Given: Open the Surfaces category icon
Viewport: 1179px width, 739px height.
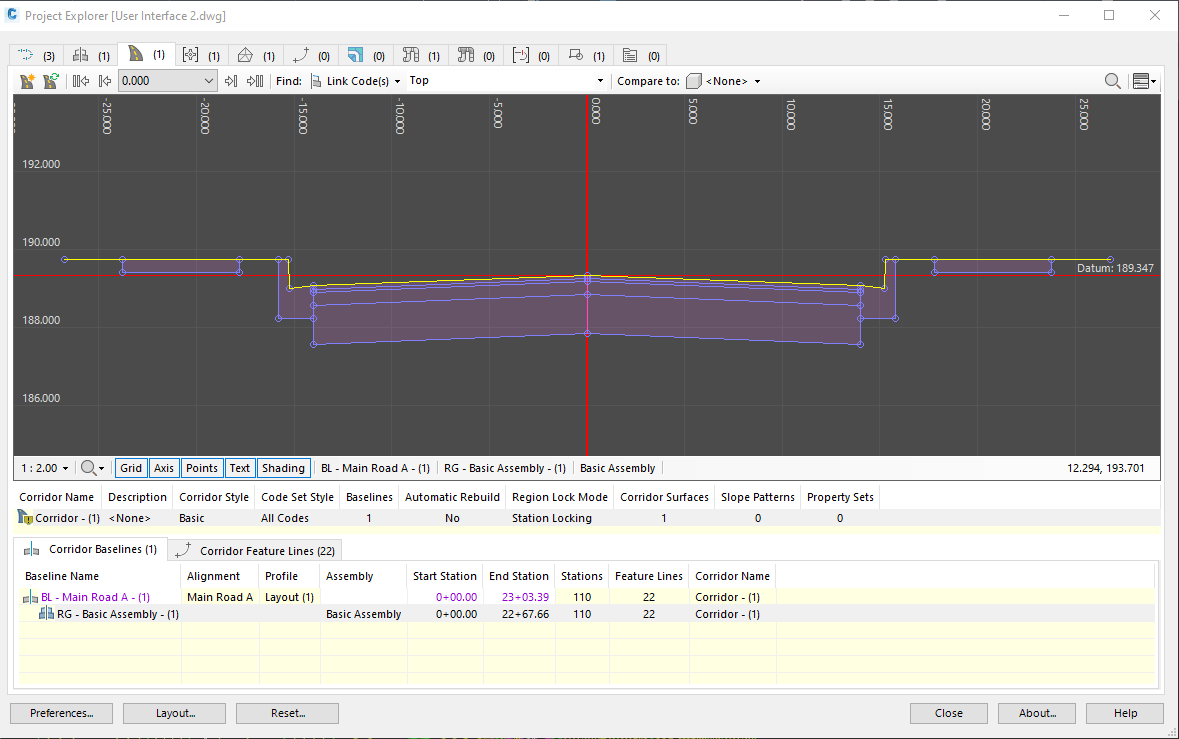Looking at the screenshot, I should (x=245, y=55).
